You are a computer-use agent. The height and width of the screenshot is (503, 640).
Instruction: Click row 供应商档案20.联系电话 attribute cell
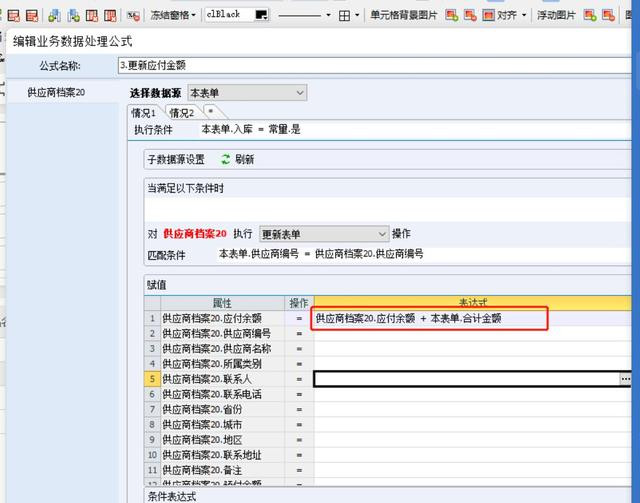tap(222, 394)
